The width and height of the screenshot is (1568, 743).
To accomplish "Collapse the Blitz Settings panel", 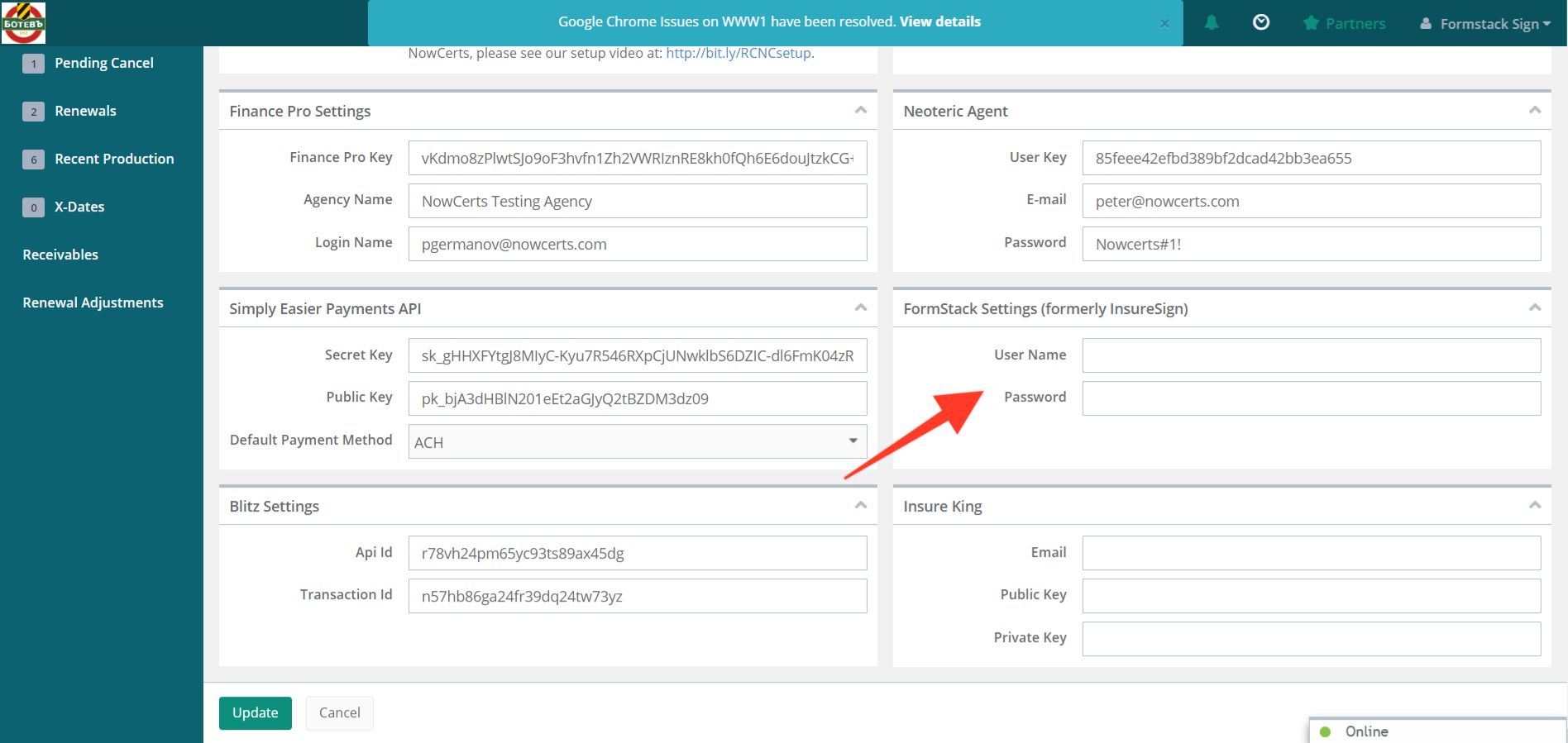I will coord(861,505).
